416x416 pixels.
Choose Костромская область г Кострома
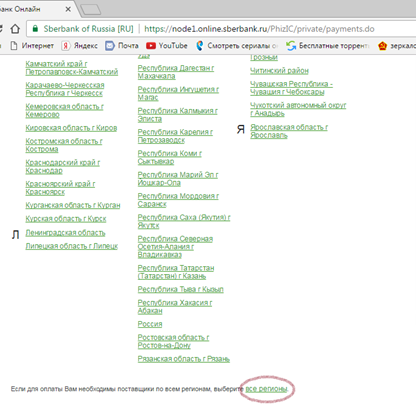(64, 145)
